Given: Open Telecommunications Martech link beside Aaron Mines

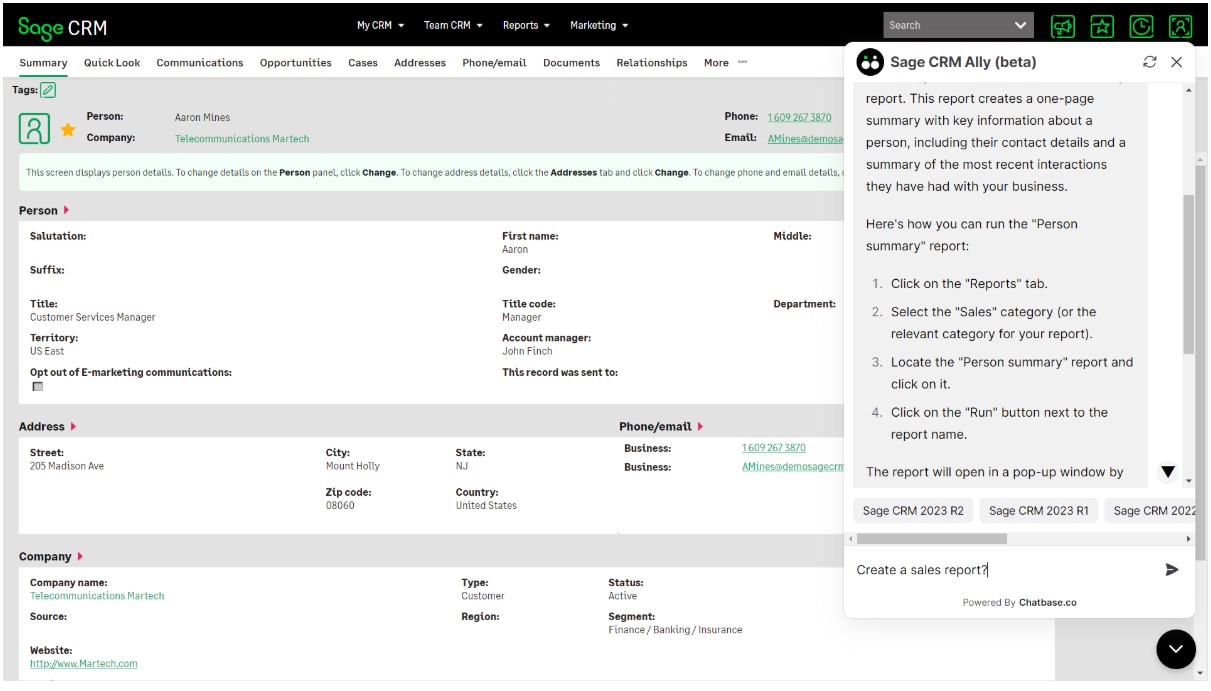Looking at the screenshot, I should tap(242, 139).
